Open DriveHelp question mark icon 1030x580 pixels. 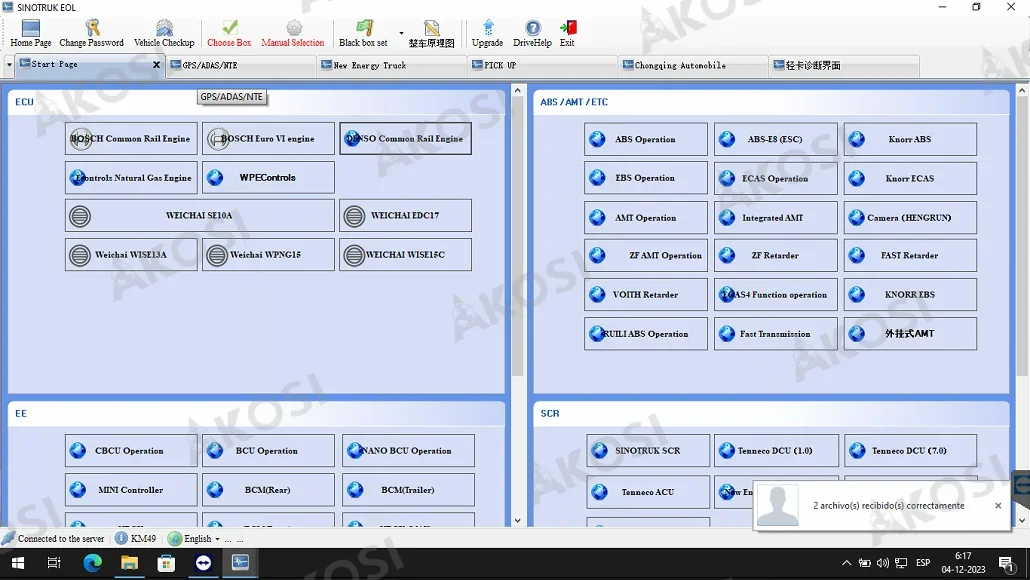pos(532,33)
